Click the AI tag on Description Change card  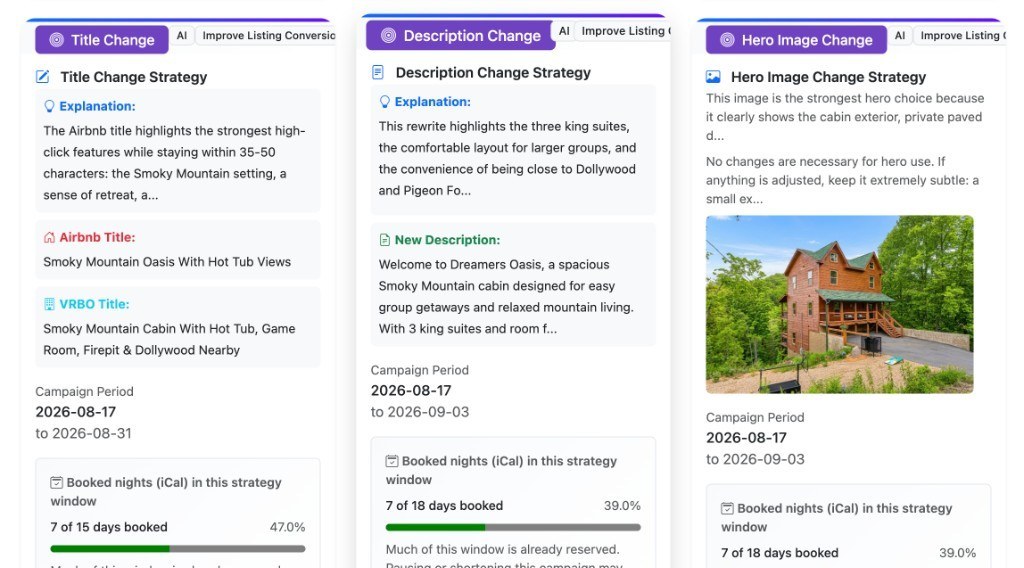point(564,31)
